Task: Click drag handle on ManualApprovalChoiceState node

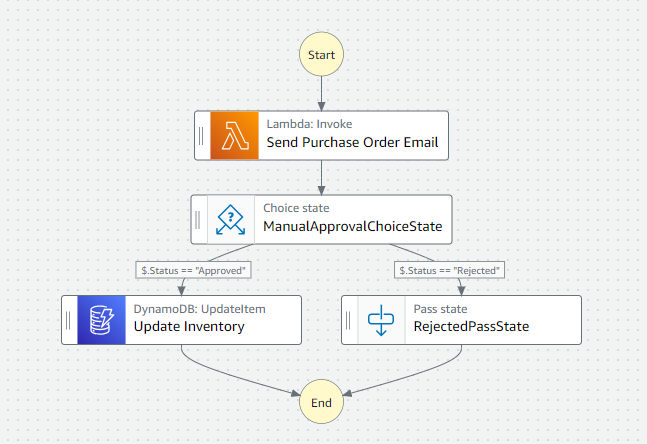Action: pyautogui.click(x=198, y=220)
